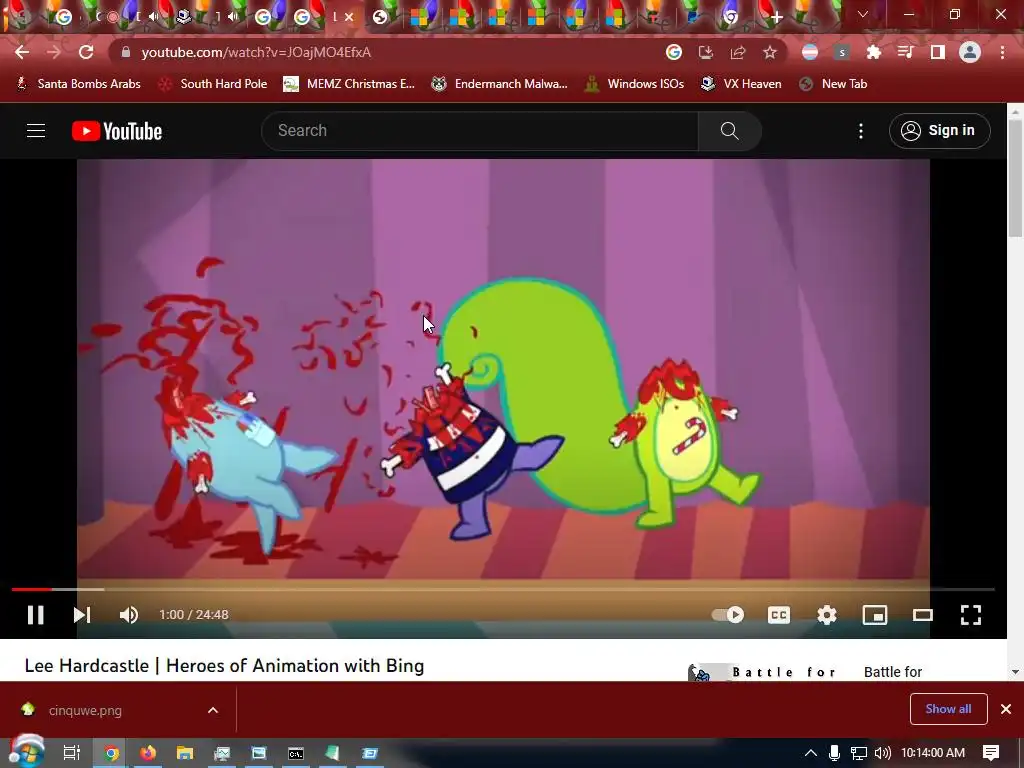Open the Extensions puzzle-piece menu
The height and width of the screenshot is (768, 1024).
(873, 52)
